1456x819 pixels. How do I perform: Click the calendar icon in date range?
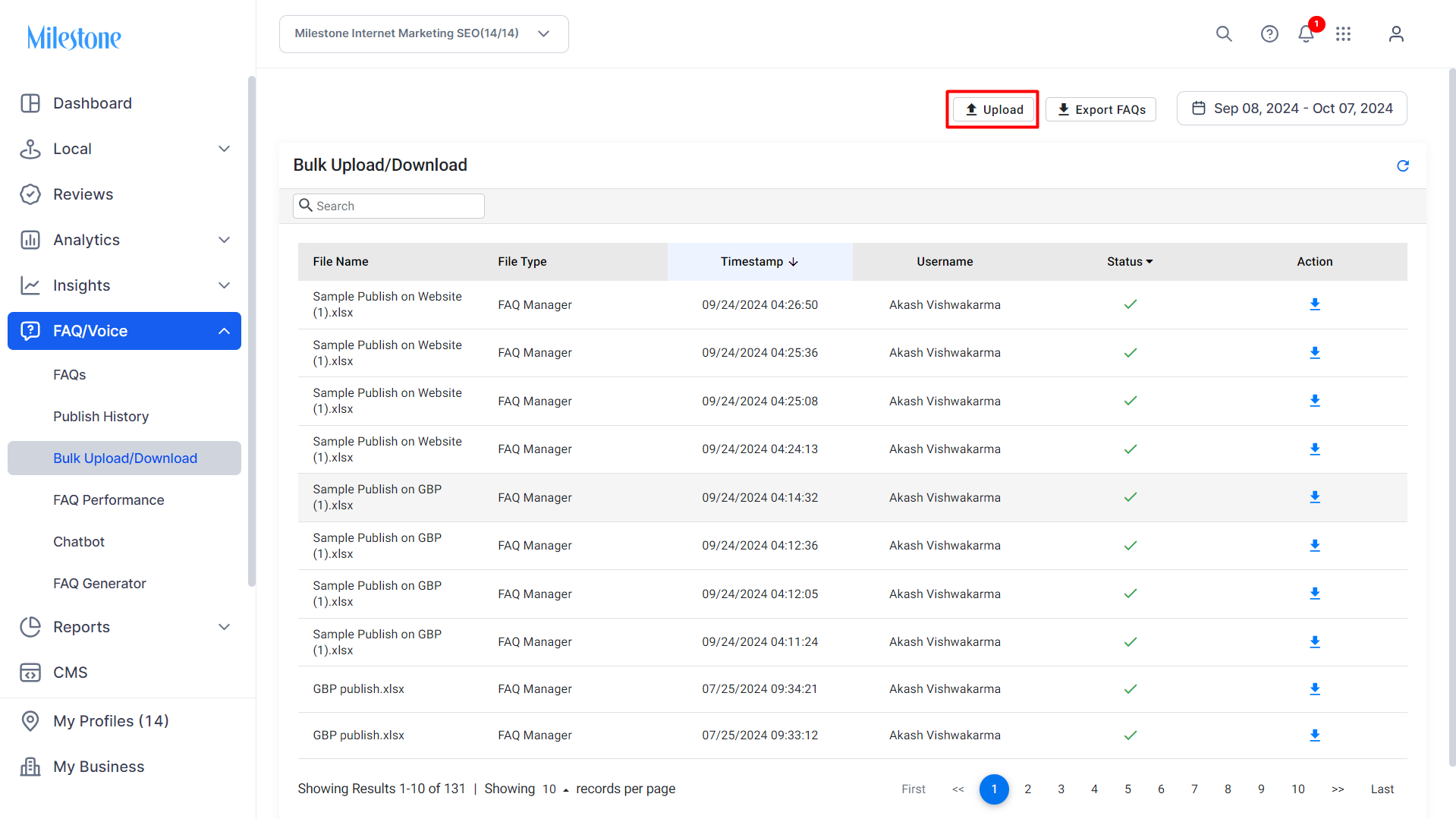1199,109
